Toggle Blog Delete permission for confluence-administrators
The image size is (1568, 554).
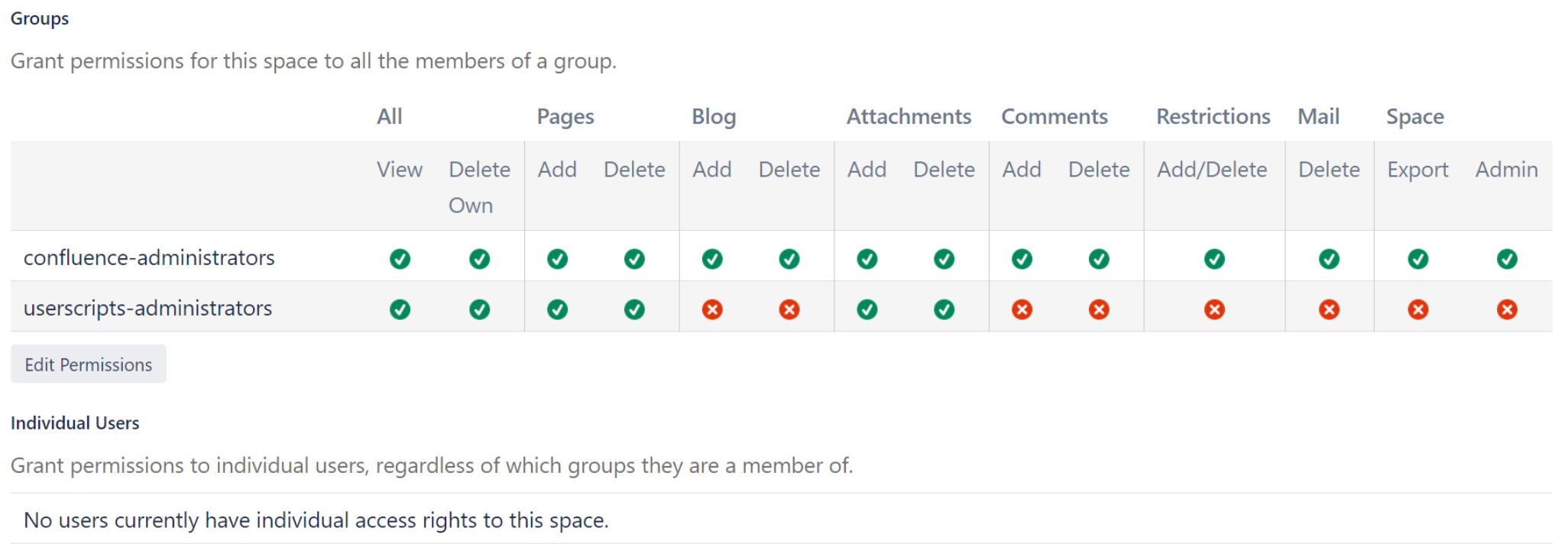click(x=790, y=258)
